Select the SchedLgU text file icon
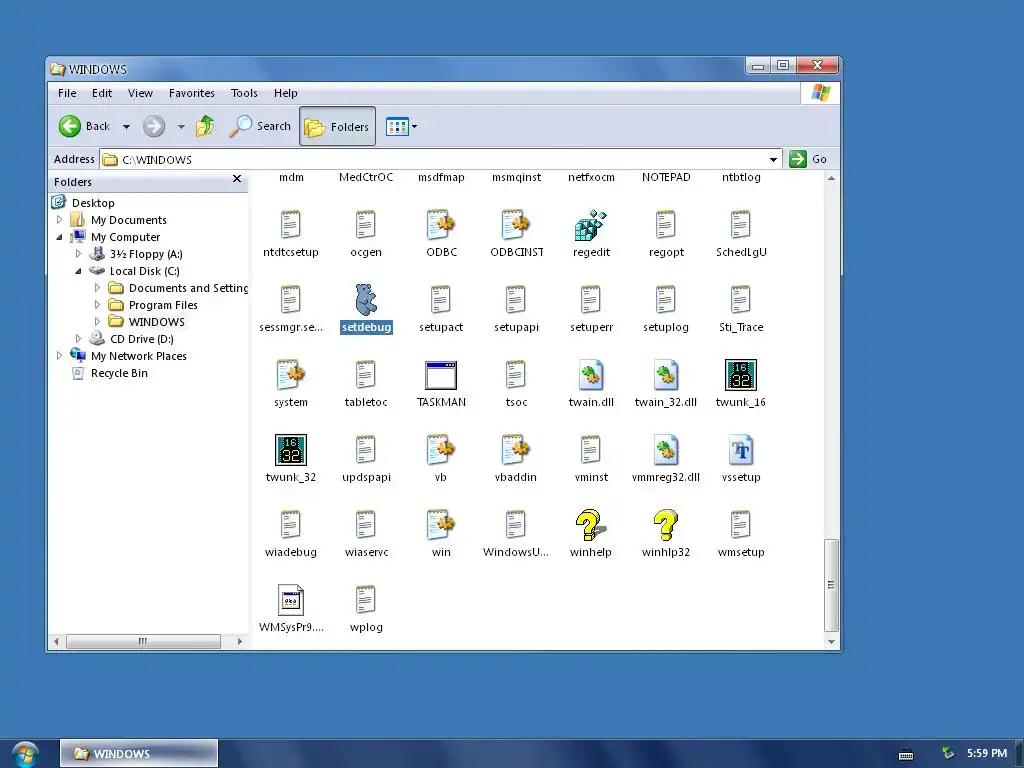The width and height of the screenshot is (1024, 768). click(x=741, y=225)
